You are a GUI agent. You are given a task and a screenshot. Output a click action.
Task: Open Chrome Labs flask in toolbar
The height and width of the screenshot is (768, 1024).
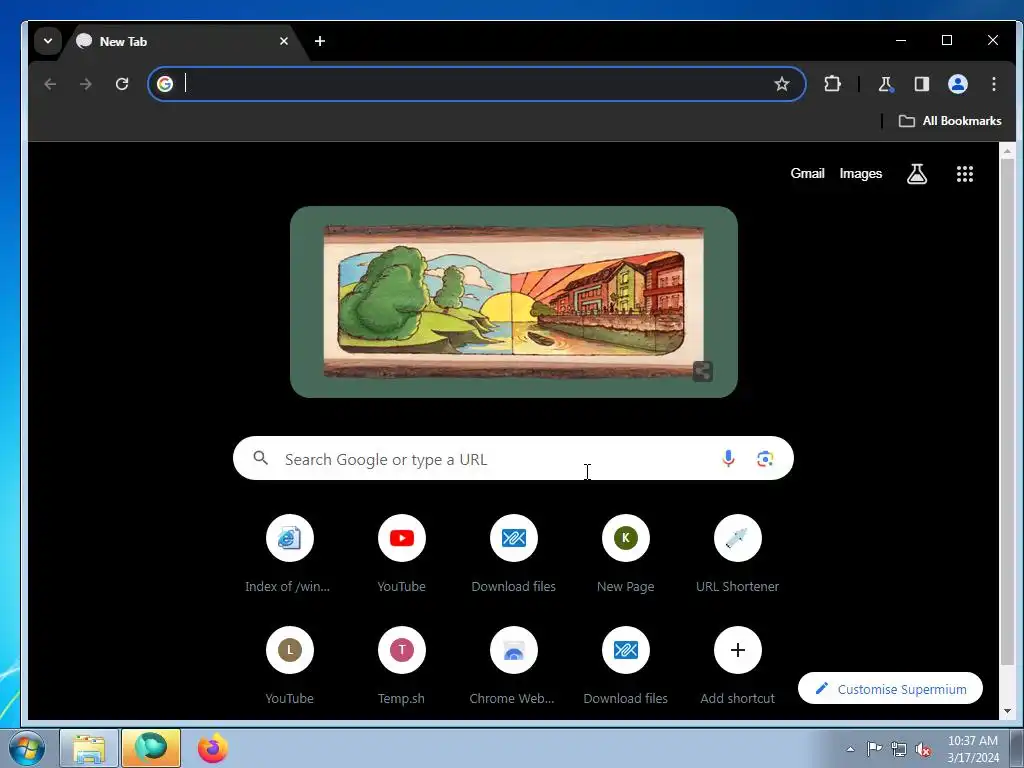click(x=886, y=84)
